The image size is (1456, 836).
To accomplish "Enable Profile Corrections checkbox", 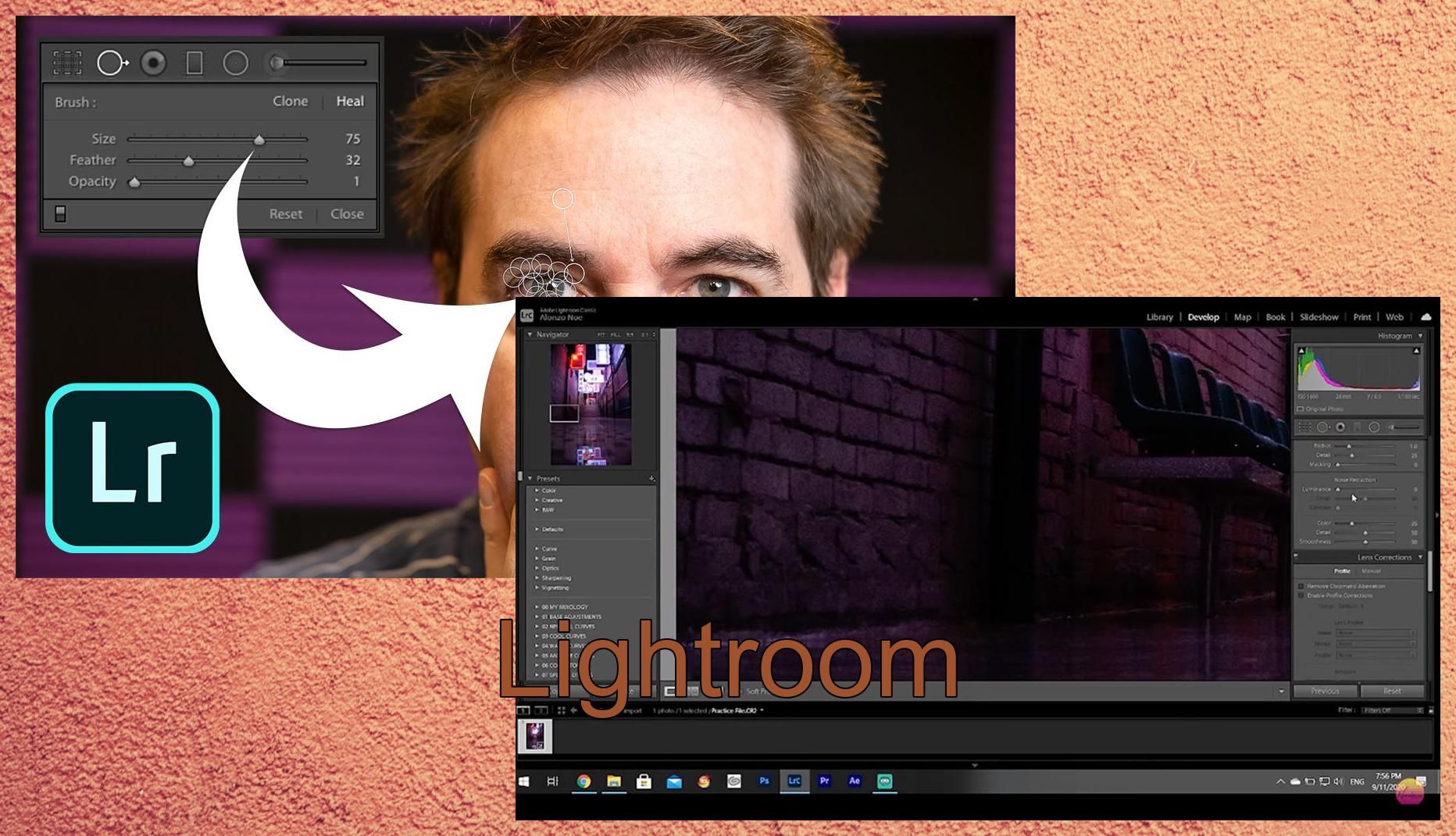I will (x=1301, y=595).
